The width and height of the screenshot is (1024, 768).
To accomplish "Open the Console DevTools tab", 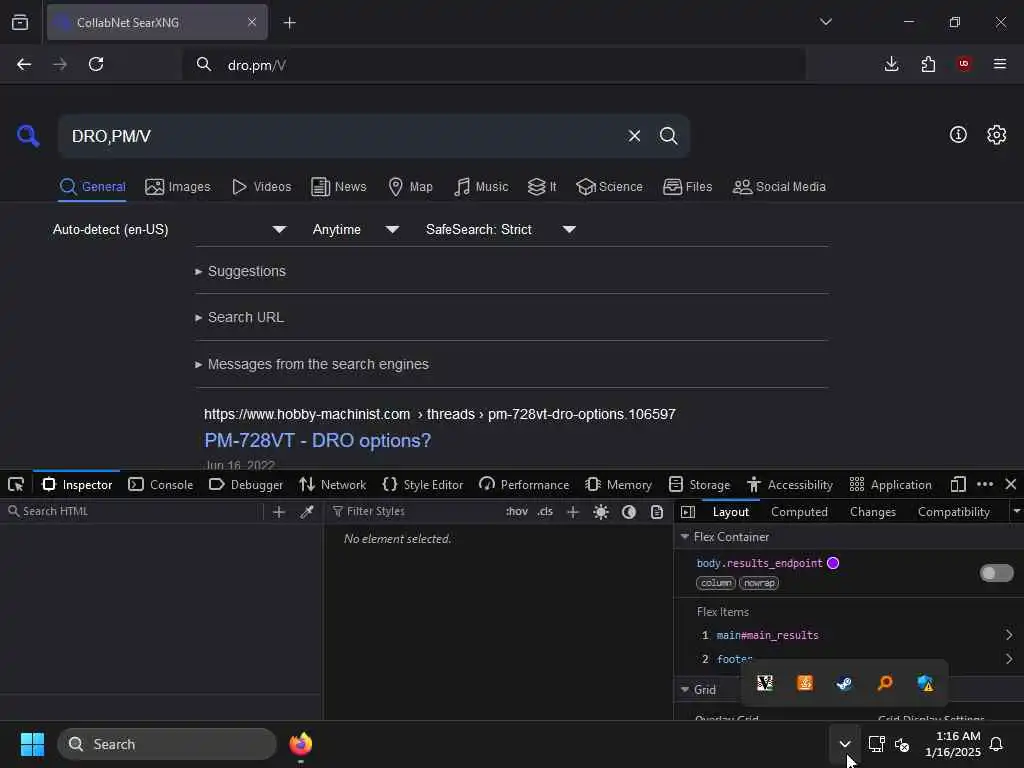I will (x=161, y=485).
